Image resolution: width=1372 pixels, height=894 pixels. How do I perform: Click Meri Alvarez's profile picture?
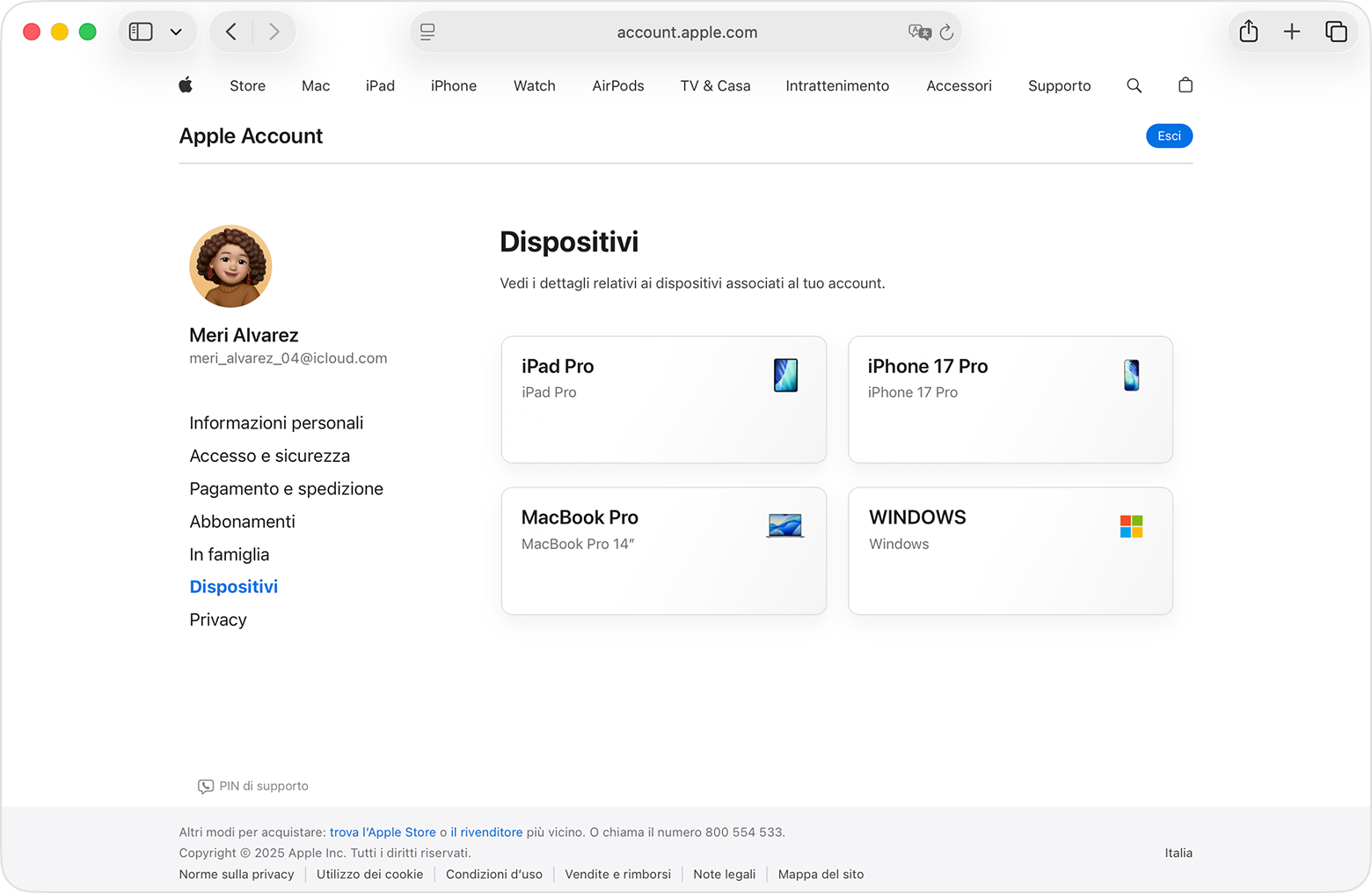[230, 266]
